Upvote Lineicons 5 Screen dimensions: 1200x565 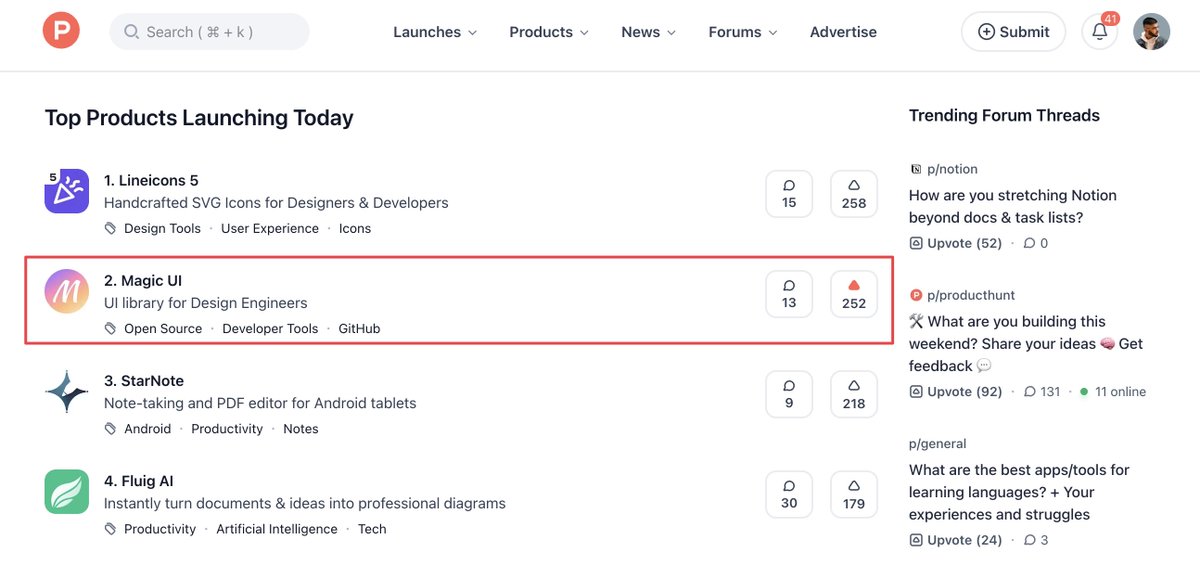click(x=854, y=194)
